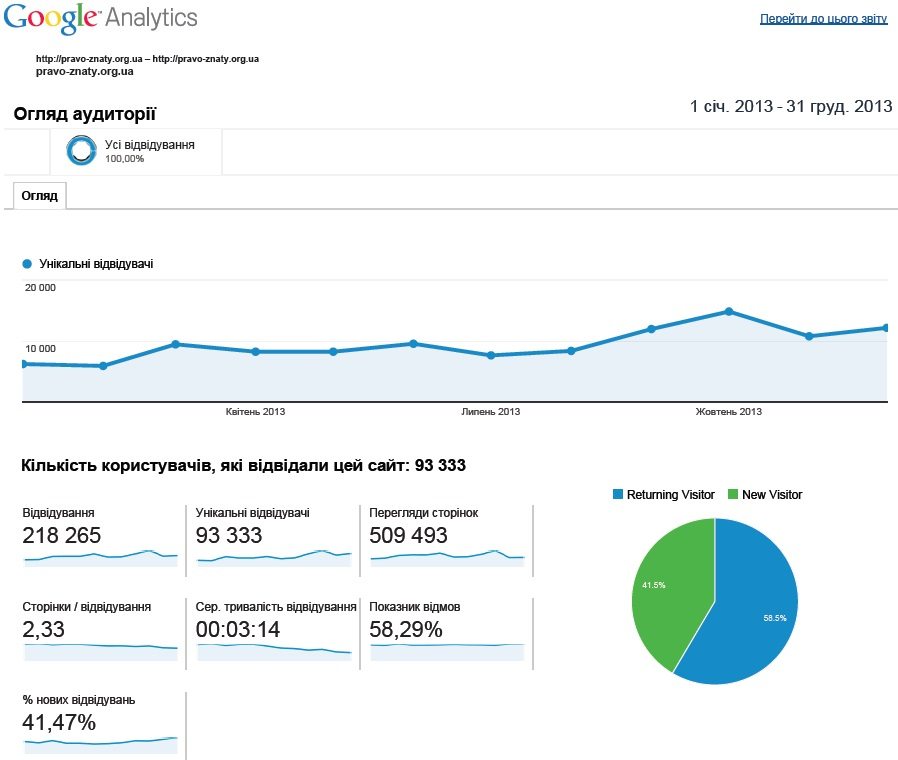898x760 pixels.
Task: Click the Сер. тривалість відвідування sparkline
Action: coord(274,650)
